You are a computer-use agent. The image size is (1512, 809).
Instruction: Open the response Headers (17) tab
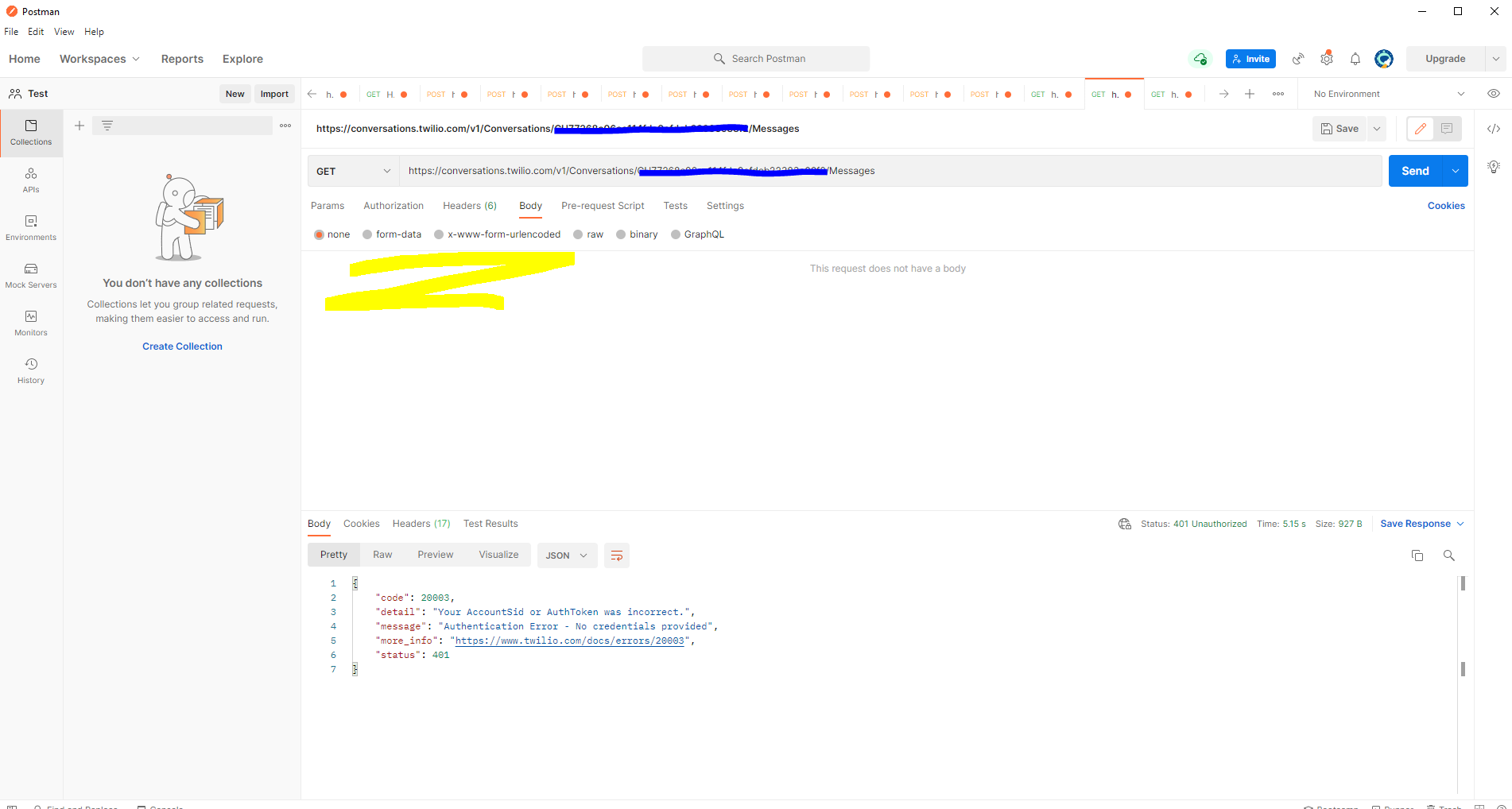click(421, 524)
